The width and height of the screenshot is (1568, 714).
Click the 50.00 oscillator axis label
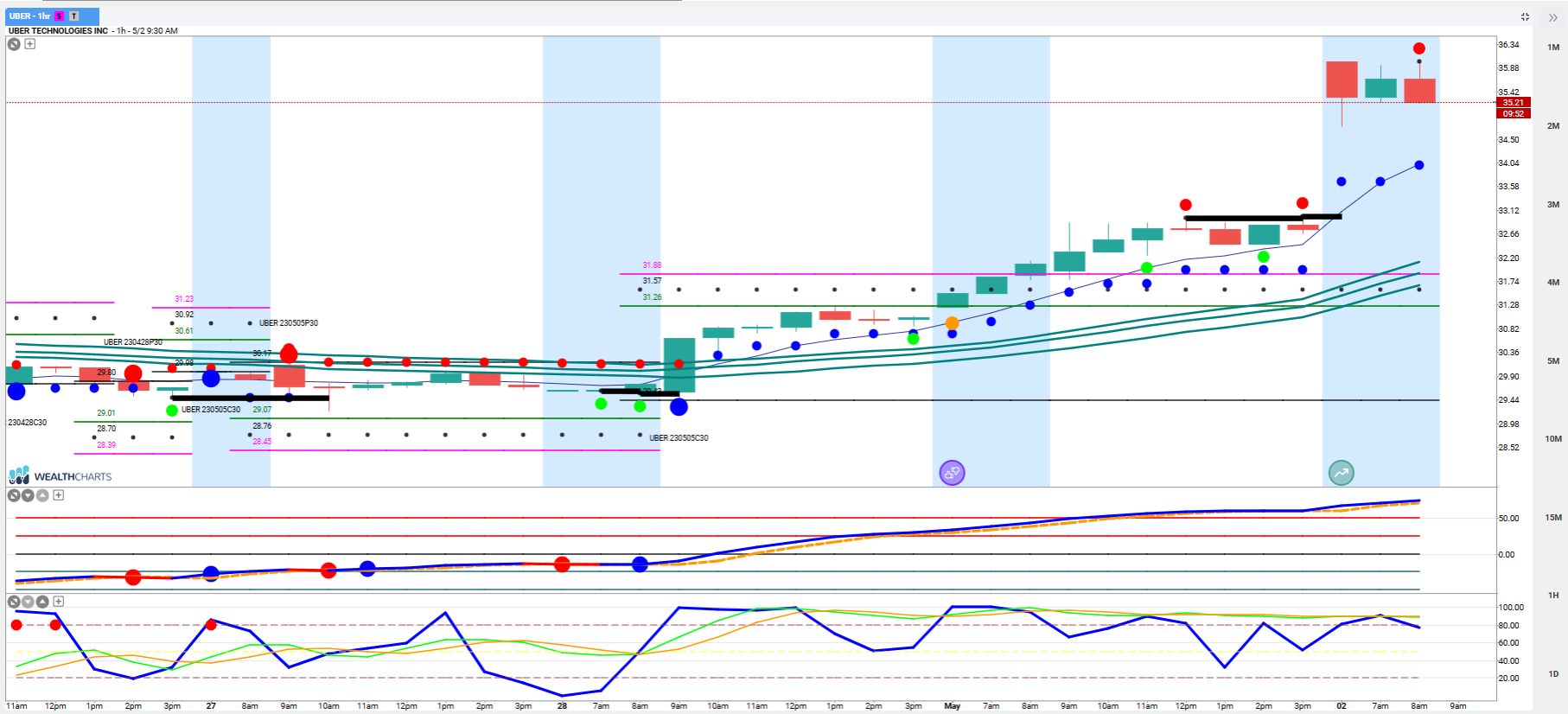coord(1508,519)
